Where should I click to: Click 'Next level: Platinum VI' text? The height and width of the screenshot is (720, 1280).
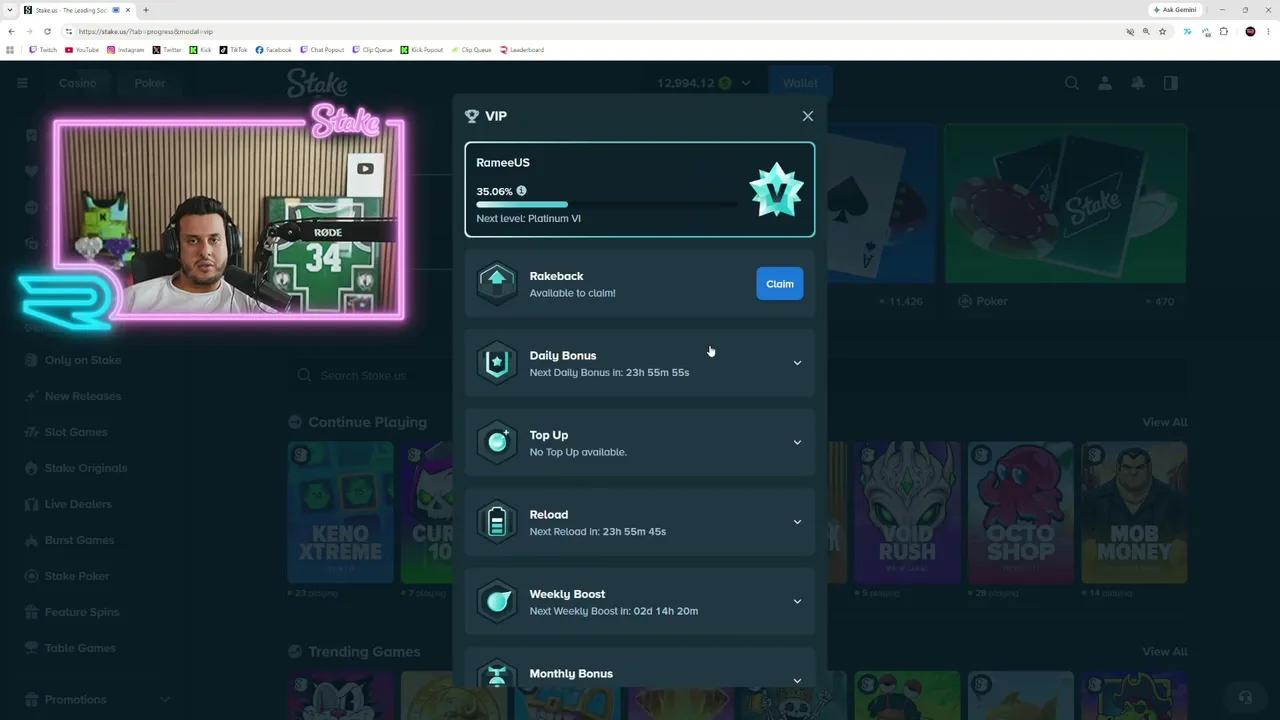528,218
